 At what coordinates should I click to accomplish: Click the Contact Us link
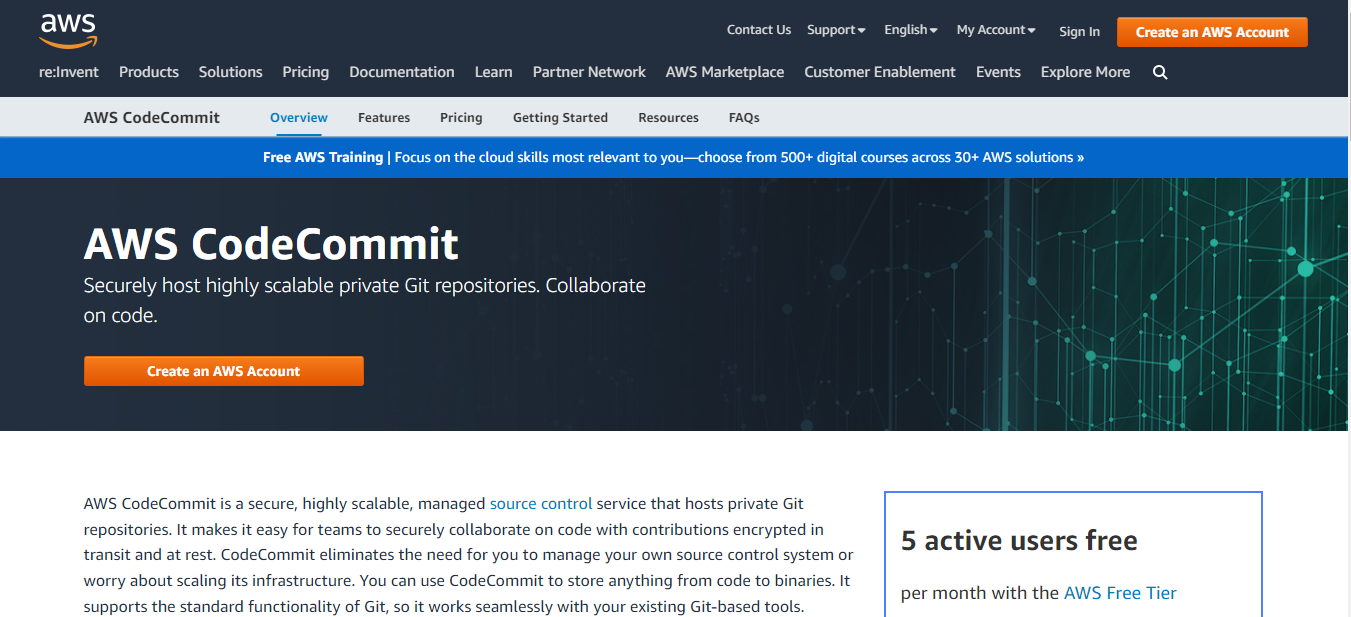(759, 30)
